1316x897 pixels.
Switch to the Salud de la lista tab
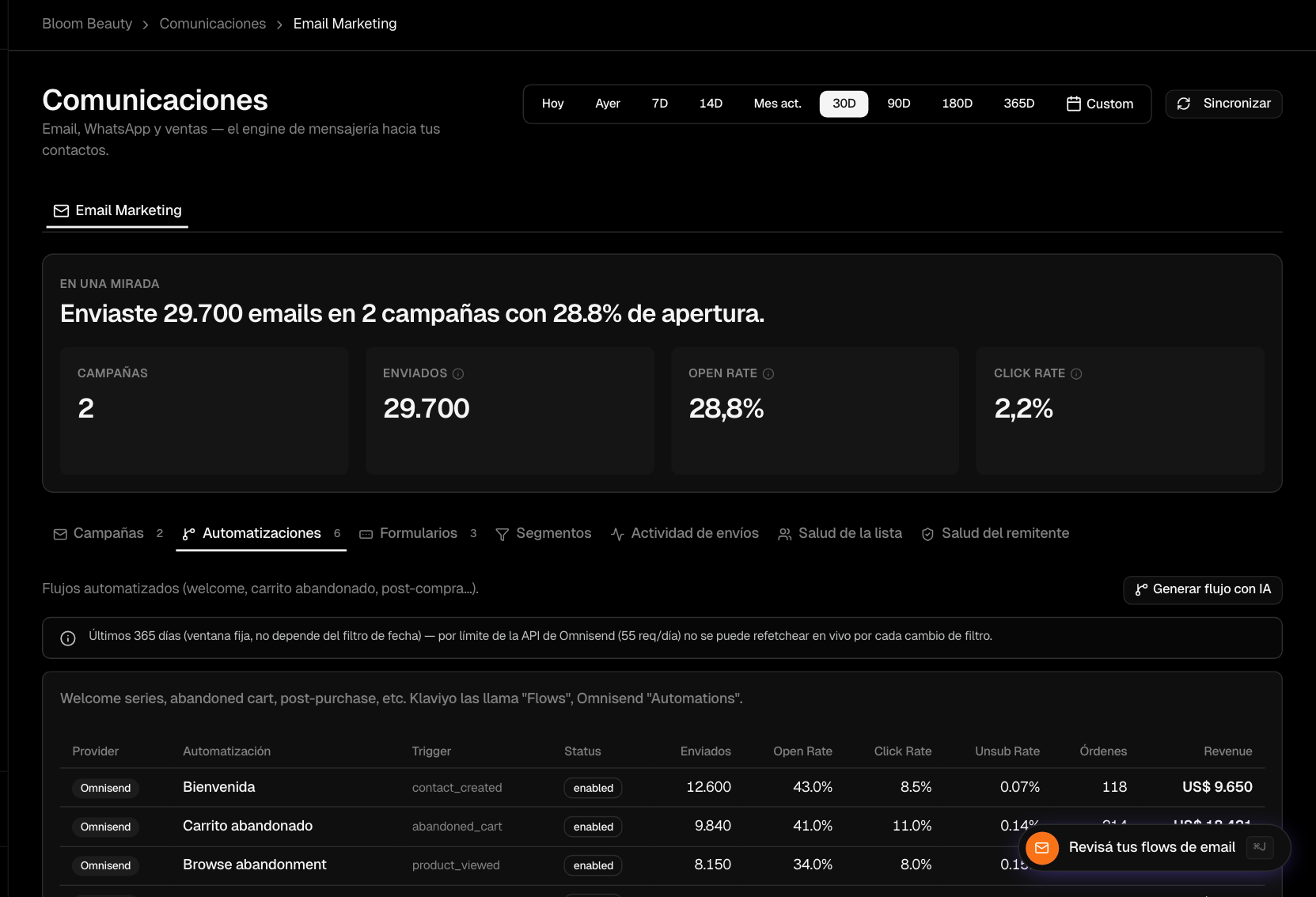(840, 534)
